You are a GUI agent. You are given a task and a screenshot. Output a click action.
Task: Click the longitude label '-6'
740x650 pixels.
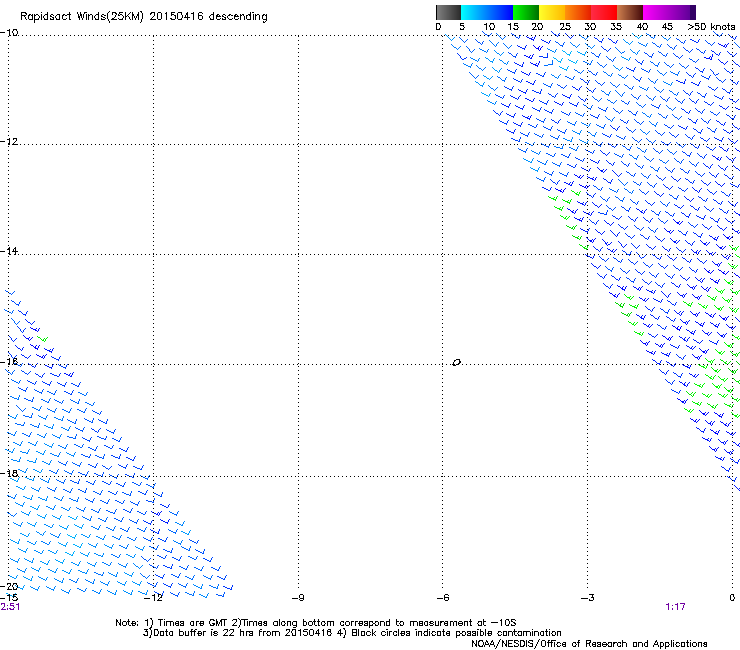click(x=442, y=598)
